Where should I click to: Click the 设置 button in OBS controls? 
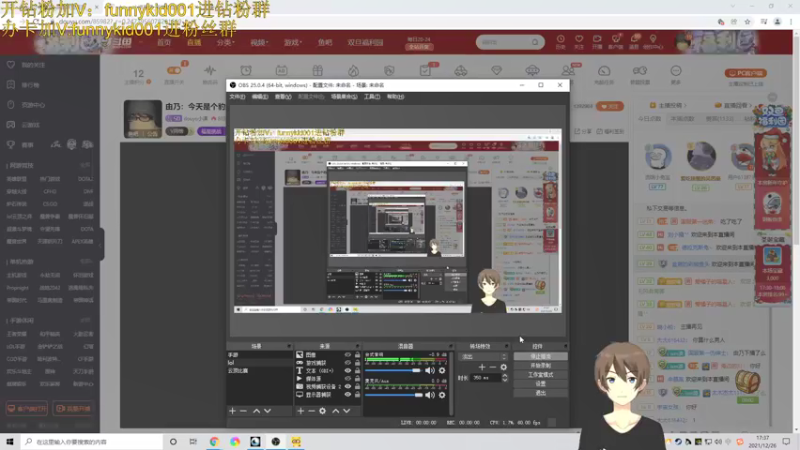point(540,384)
